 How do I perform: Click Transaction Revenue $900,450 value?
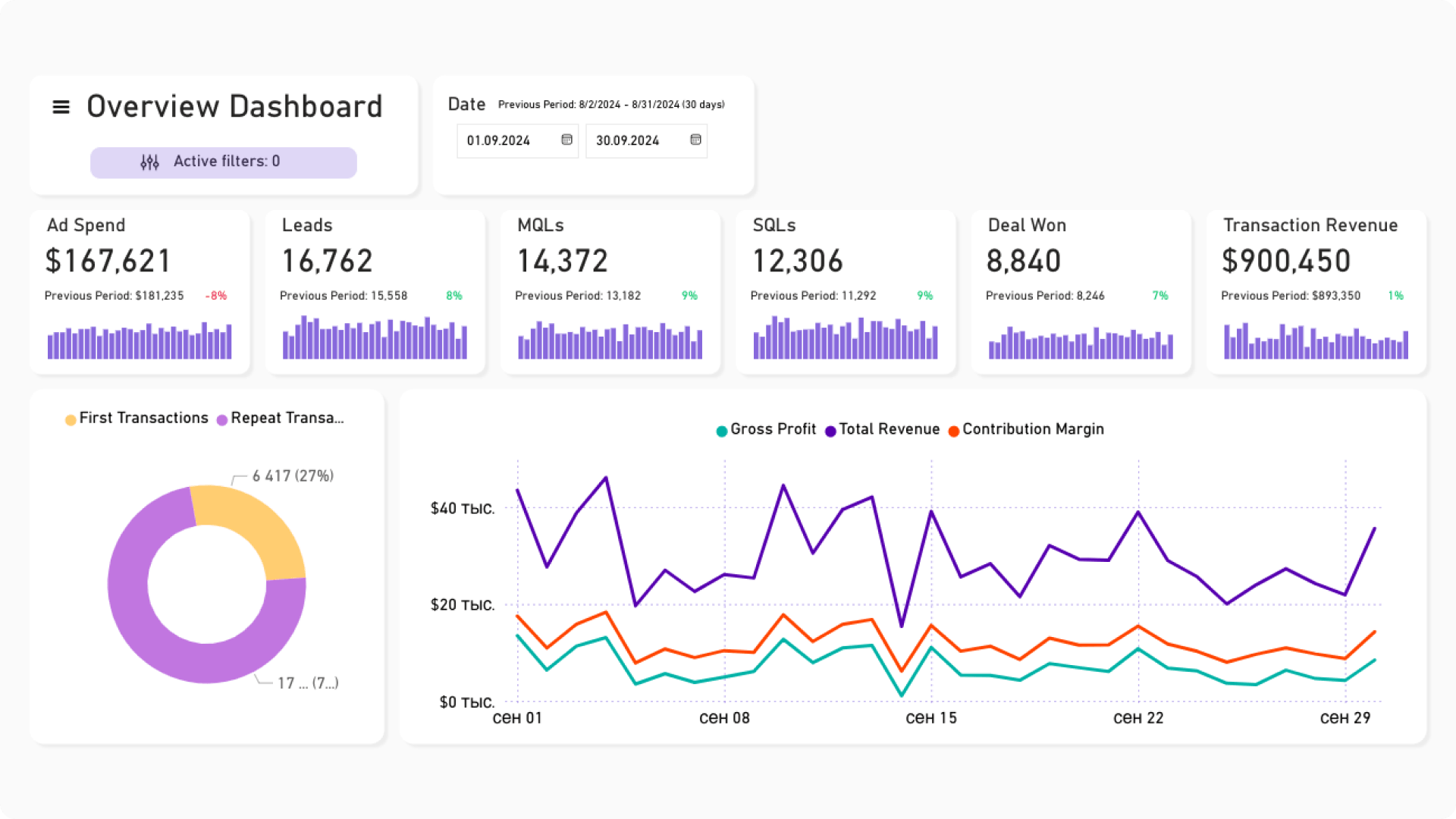click(x=1286, y=262)
